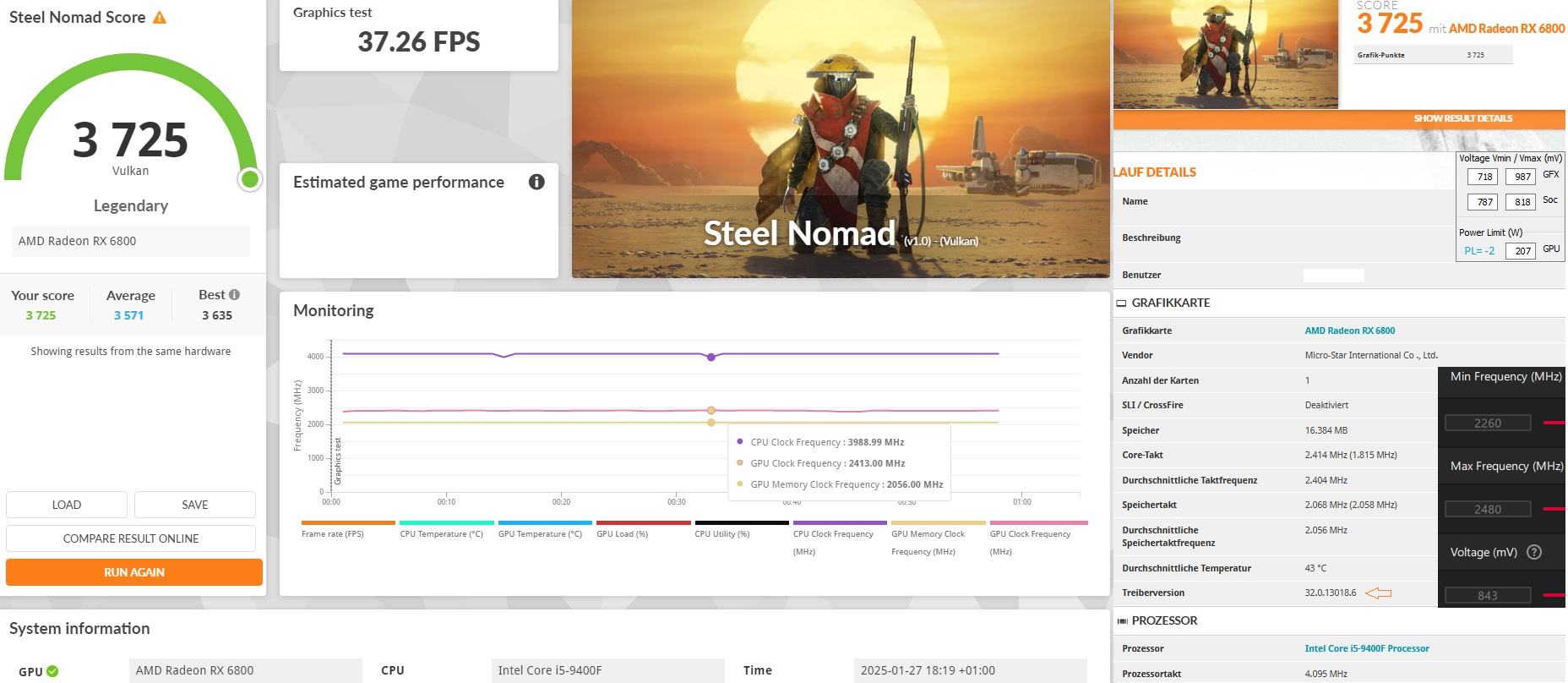Click the Voltage (mV) field 843
This screenshot has width=1568, height=683.
tap(1488, 595)
